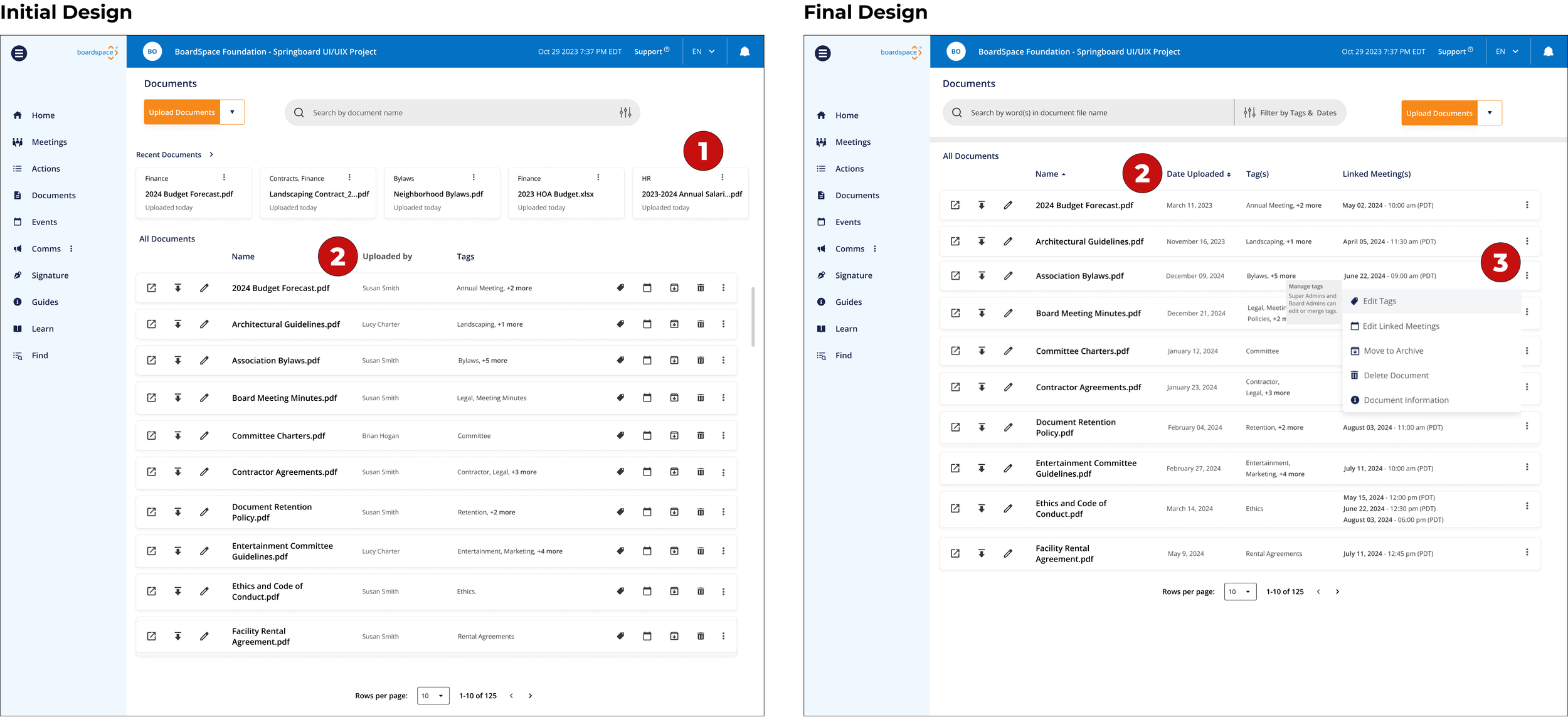Expand Upload Documents dropdown arrow in Final Design
Viewport: 1568px width, 717px height.
(1490, 113)
